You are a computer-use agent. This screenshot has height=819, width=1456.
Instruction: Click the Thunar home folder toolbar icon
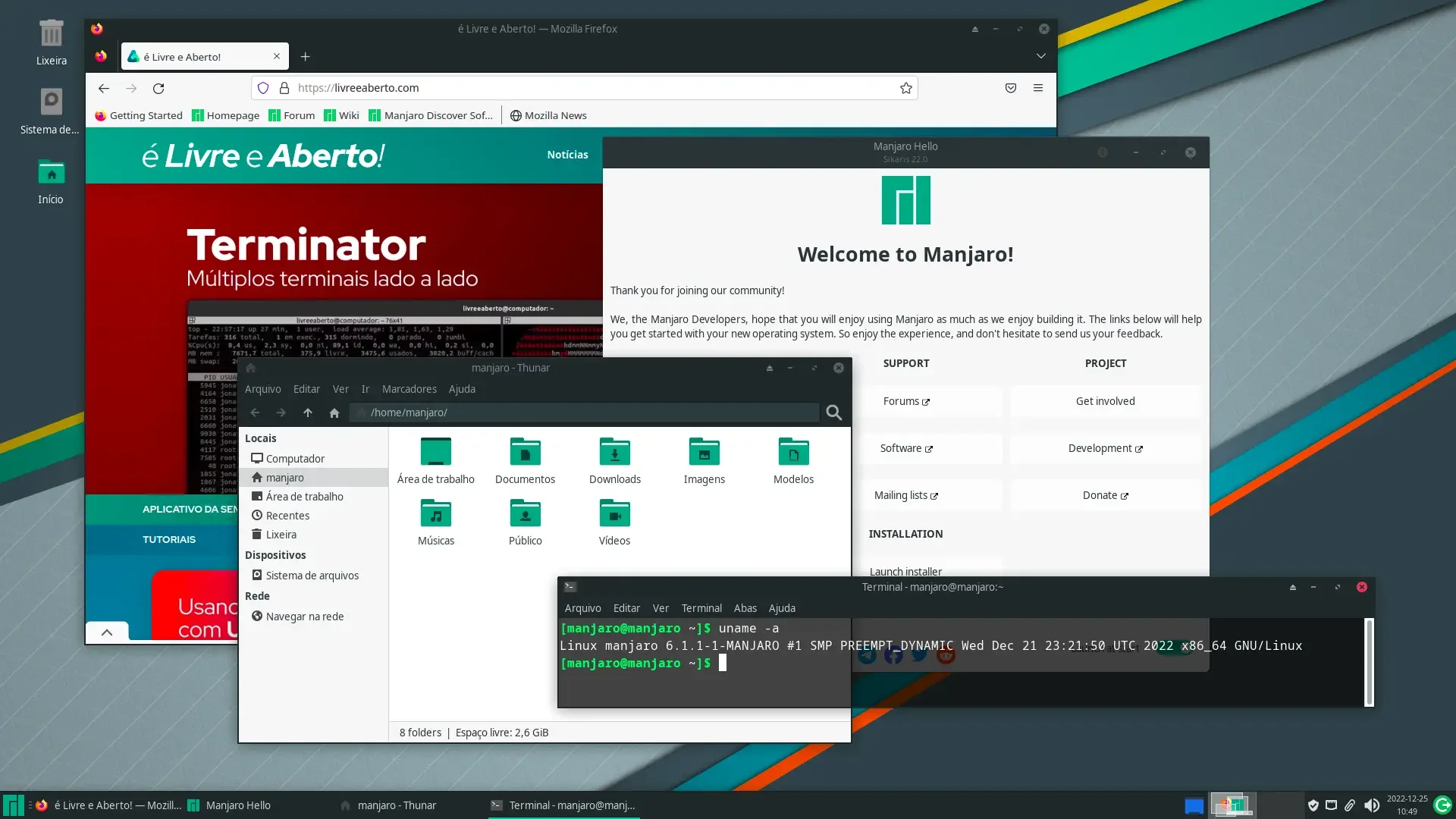tap(334, 413)
